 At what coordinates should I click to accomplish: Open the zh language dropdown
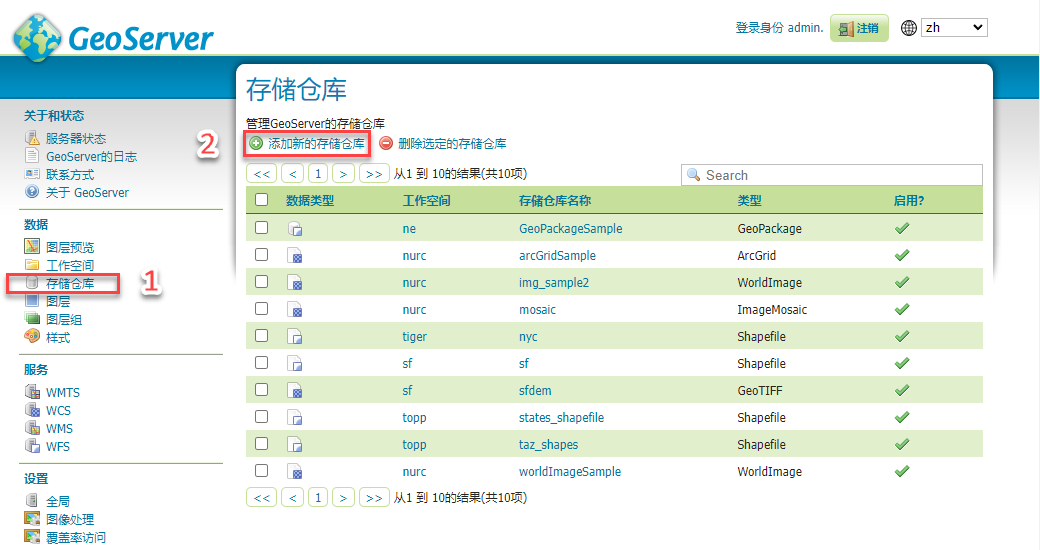tap(953, 28)
